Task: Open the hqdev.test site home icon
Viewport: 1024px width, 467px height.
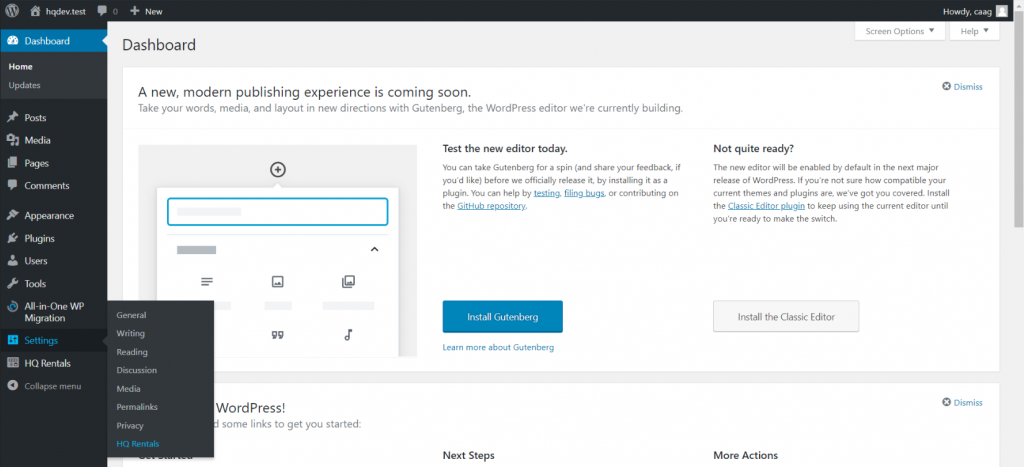Action: [37, 10]
